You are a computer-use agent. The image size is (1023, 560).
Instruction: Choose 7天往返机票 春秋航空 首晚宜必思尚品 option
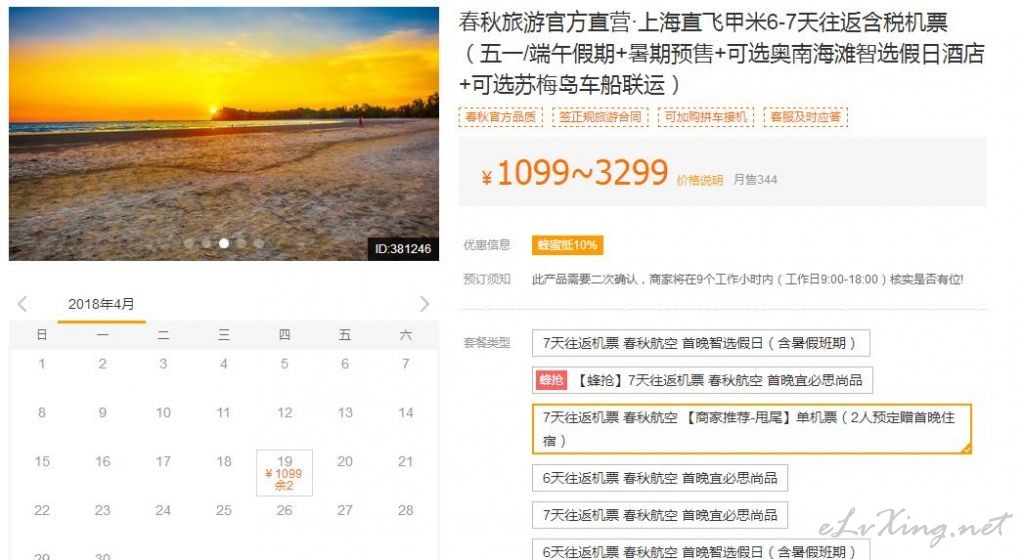click(x=660, y=515)
